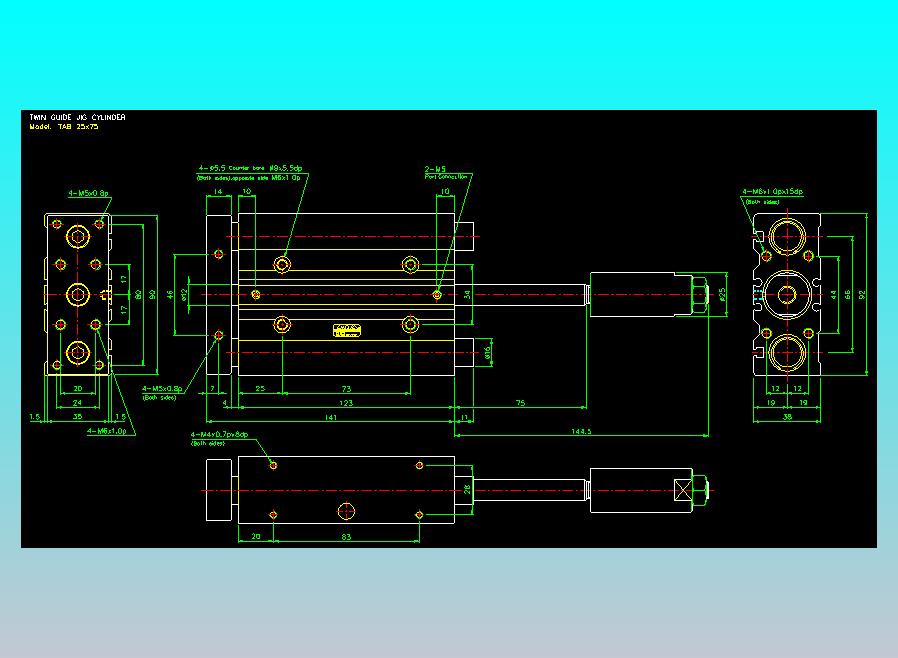Select the '38' width dimension
The width and height of the screenshot is (898, 658).
pyautogui.click(x=787, y=417)
